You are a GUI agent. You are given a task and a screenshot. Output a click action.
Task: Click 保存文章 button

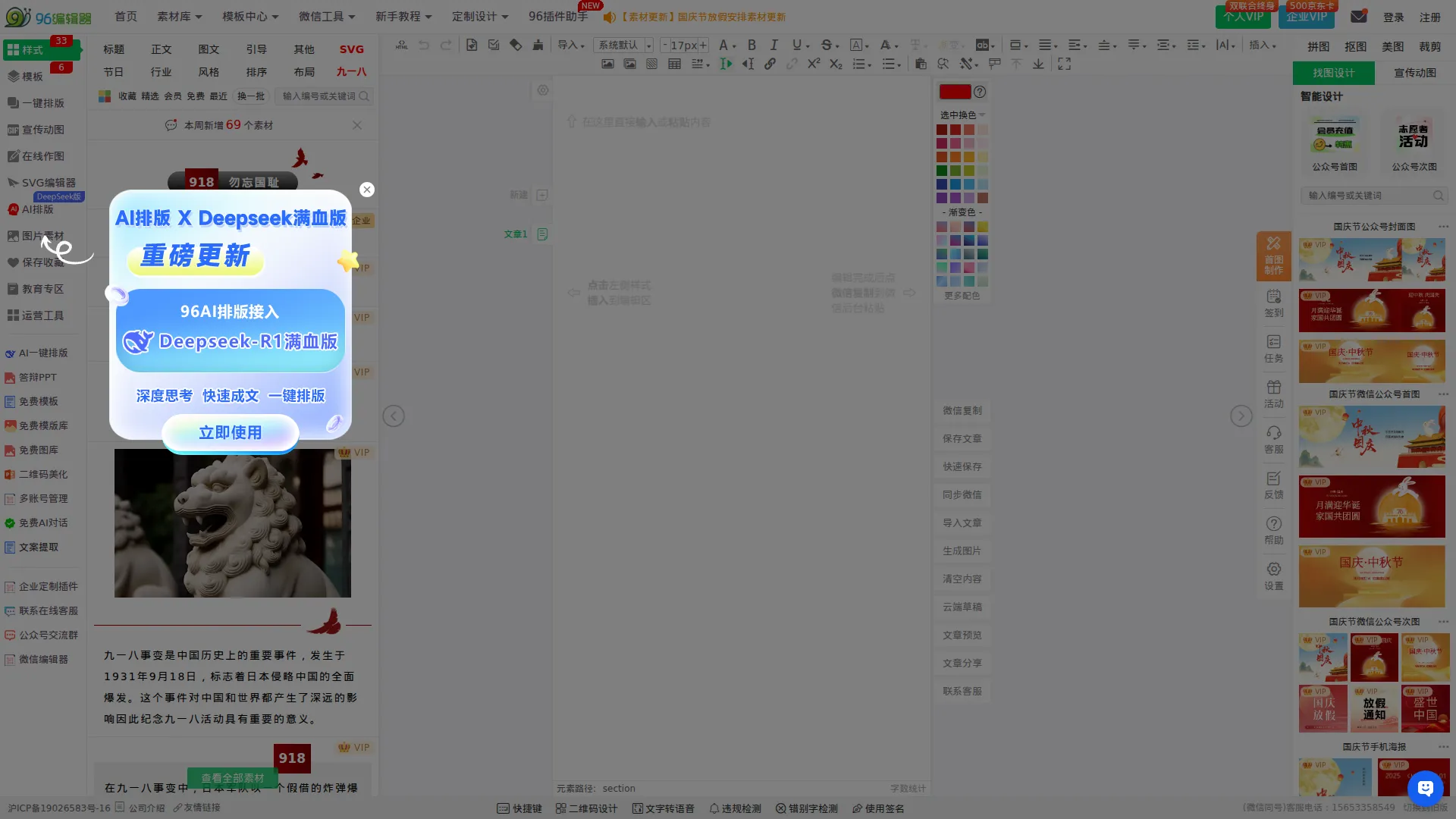(x=962, y=438)
